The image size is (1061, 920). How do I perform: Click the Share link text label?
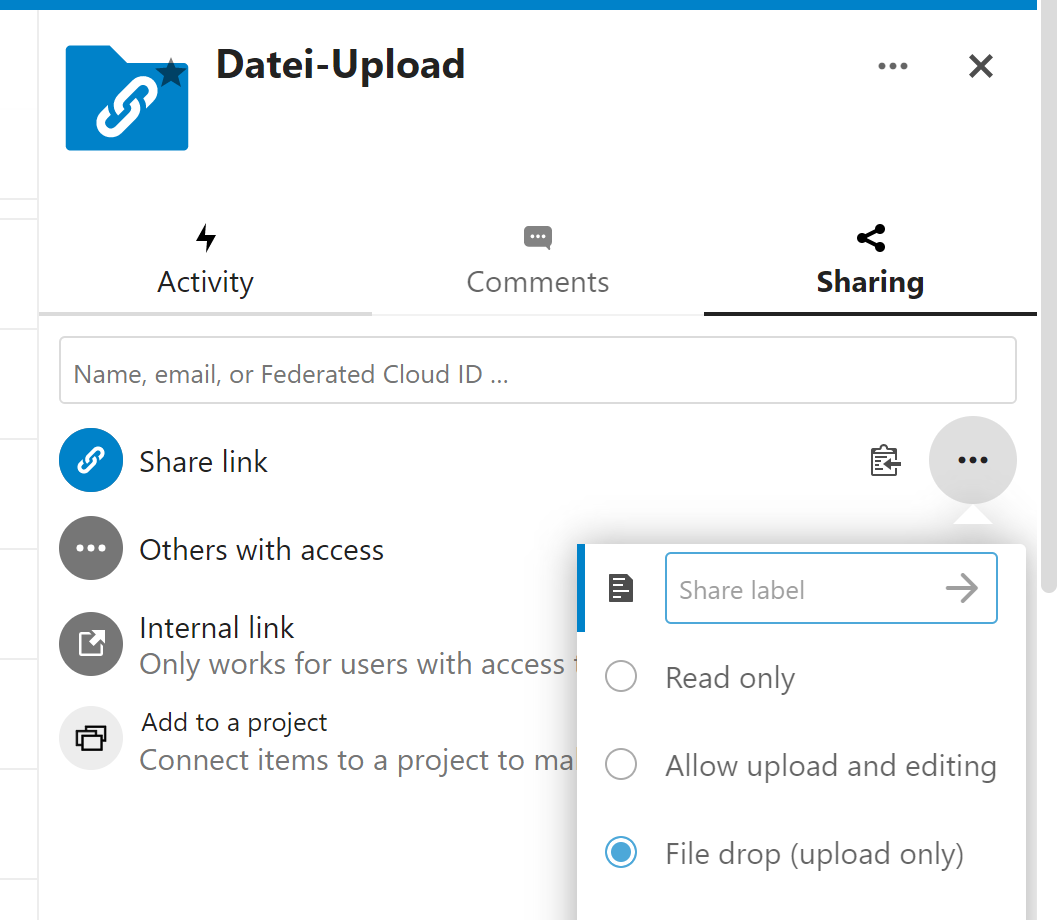(204, 462)
